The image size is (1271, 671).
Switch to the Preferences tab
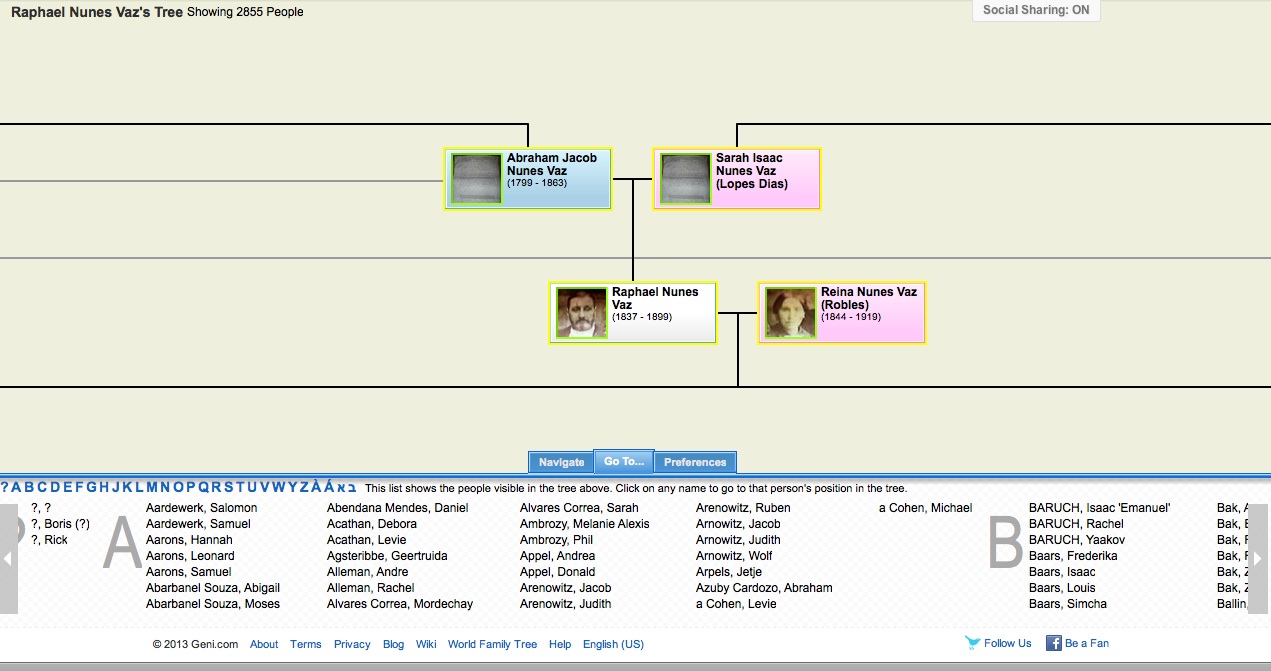pyautogui.click(x=695, y=461)
